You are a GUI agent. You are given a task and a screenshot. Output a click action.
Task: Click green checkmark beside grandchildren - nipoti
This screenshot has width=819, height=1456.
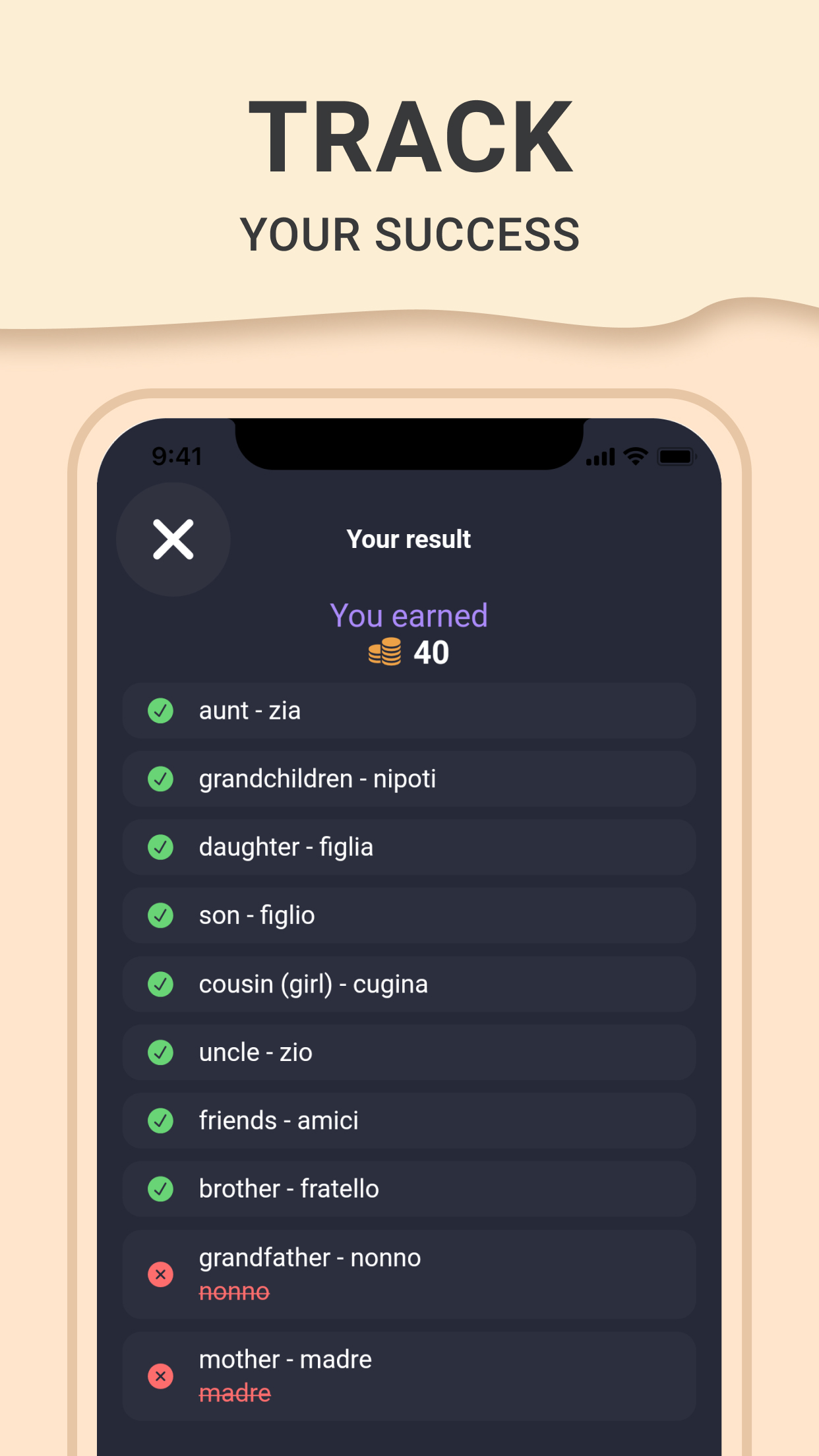pos(160,779)
